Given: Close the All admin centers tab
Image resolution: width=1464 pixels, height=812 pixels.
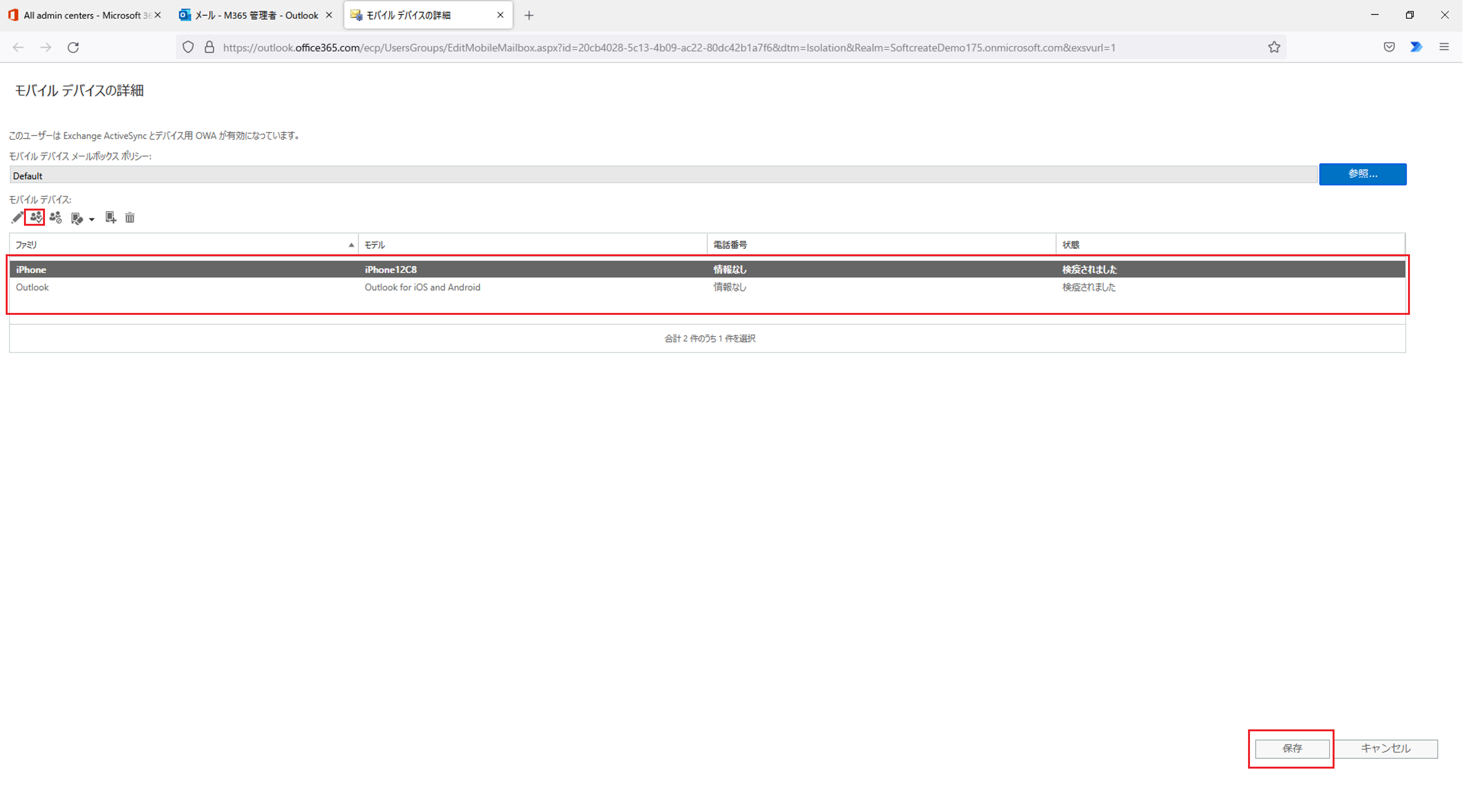Looking at the screenshot, I should [x=158, y=15].
